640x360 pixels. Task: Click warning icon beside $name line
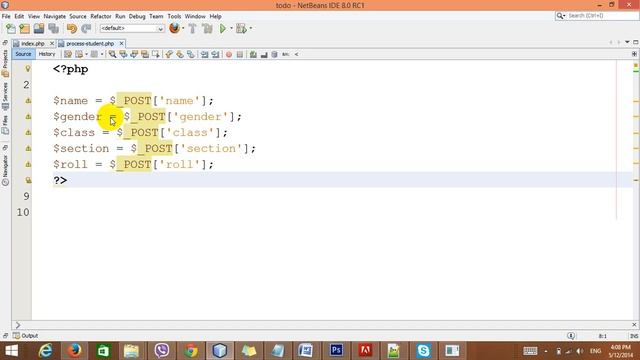[28, 100]
